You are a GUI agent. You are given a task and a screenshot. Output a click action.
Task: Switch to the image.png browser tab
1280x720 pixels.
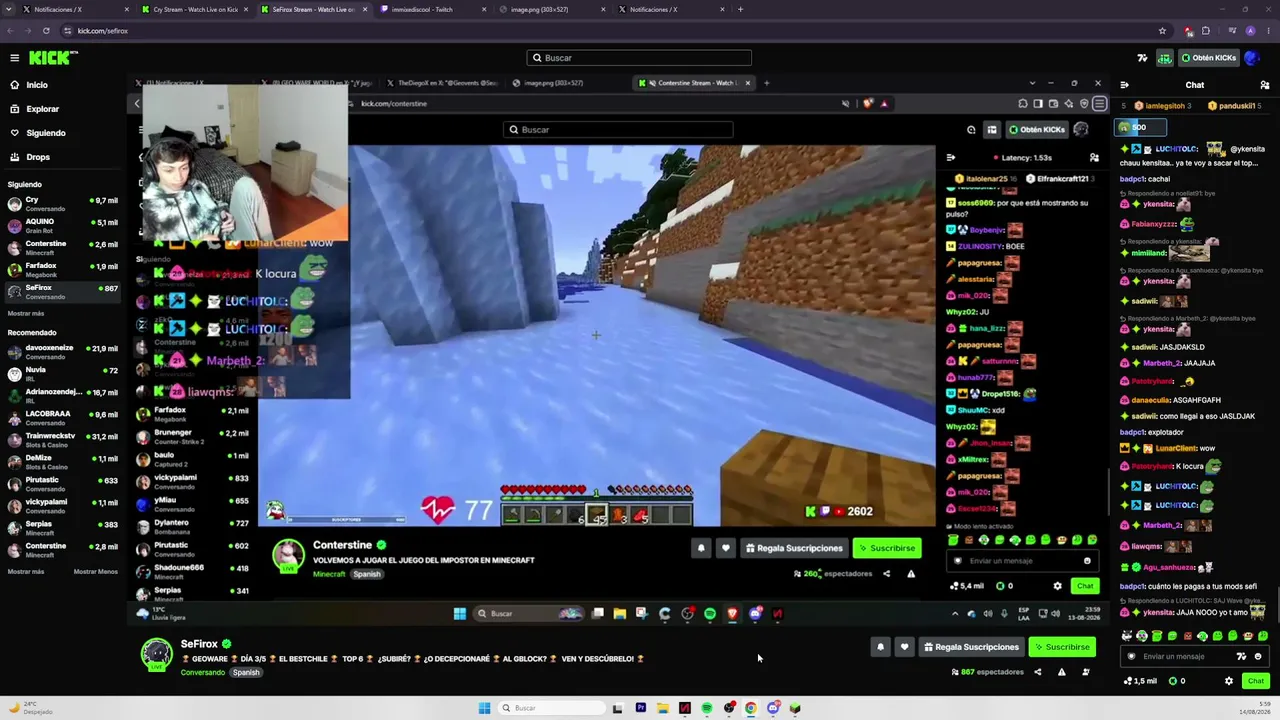point(554,9)
